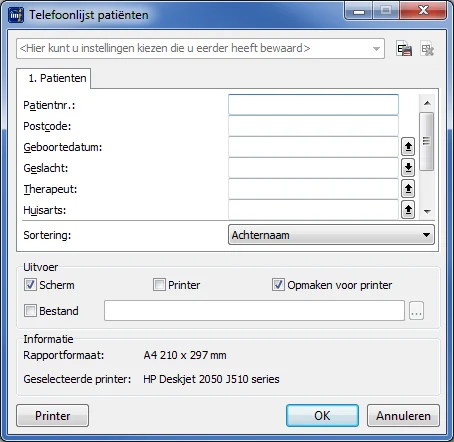Click the Printer button at bottom left

coord(52,416)
